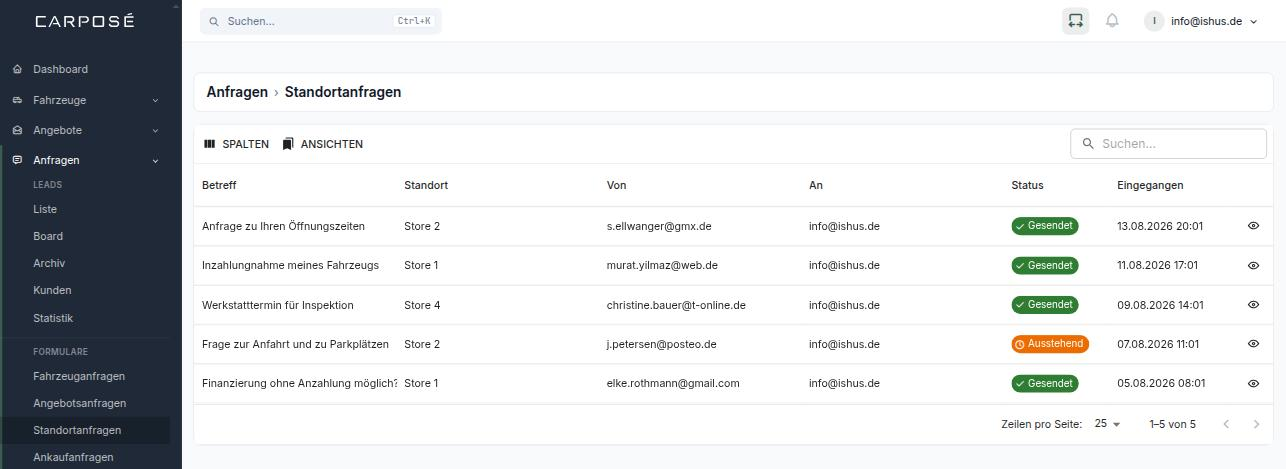
Task: Open Ankaufanfragen in the sidebar
Action: (73, 457)
